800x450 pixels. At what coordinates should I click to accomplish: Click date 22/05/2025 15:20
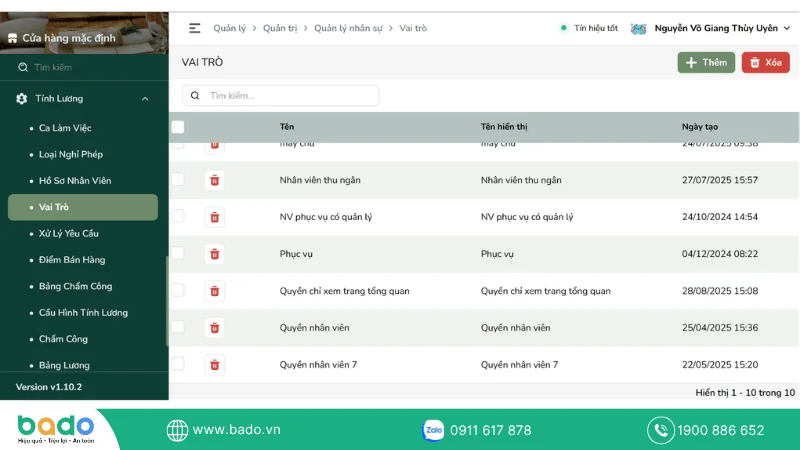[720, 365]
